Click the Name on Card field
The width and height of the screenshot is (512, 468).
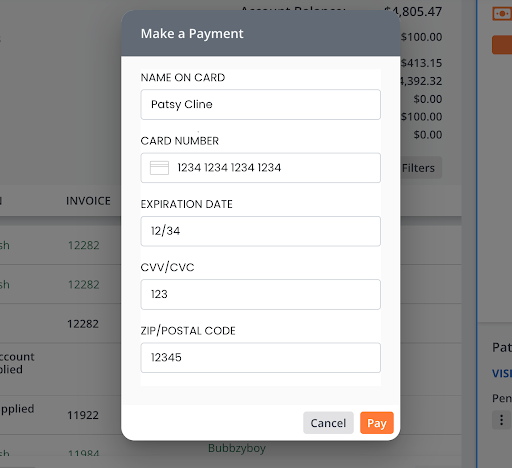point(260,104)
